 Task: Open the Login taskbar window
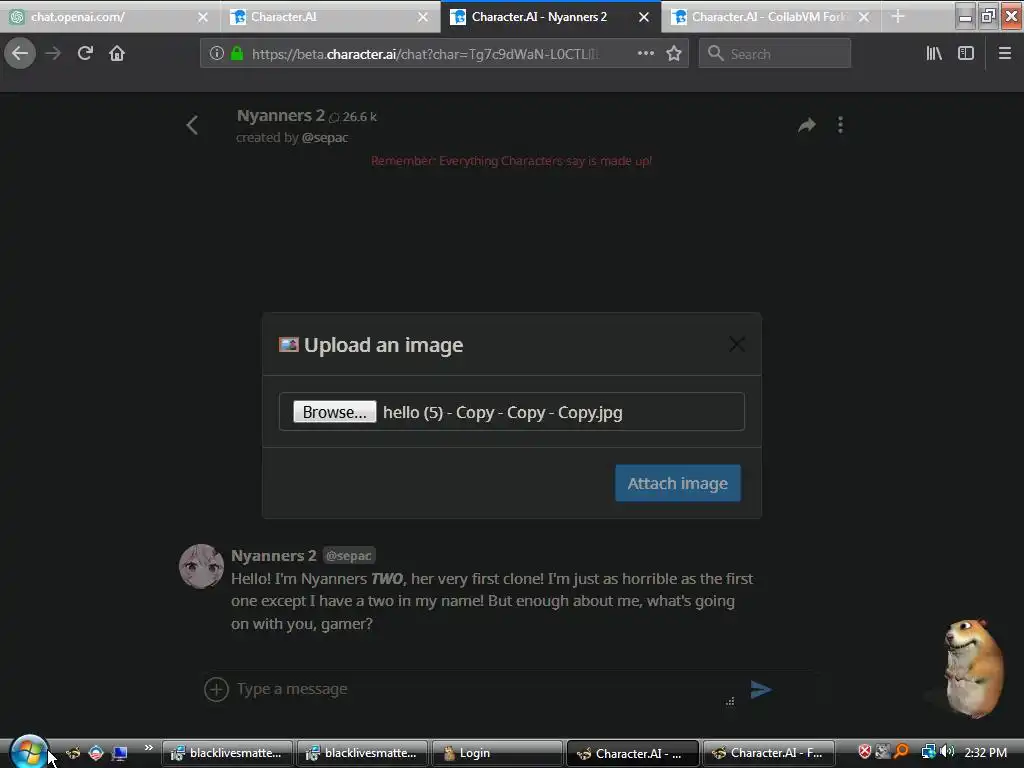[x=497, y=753]
